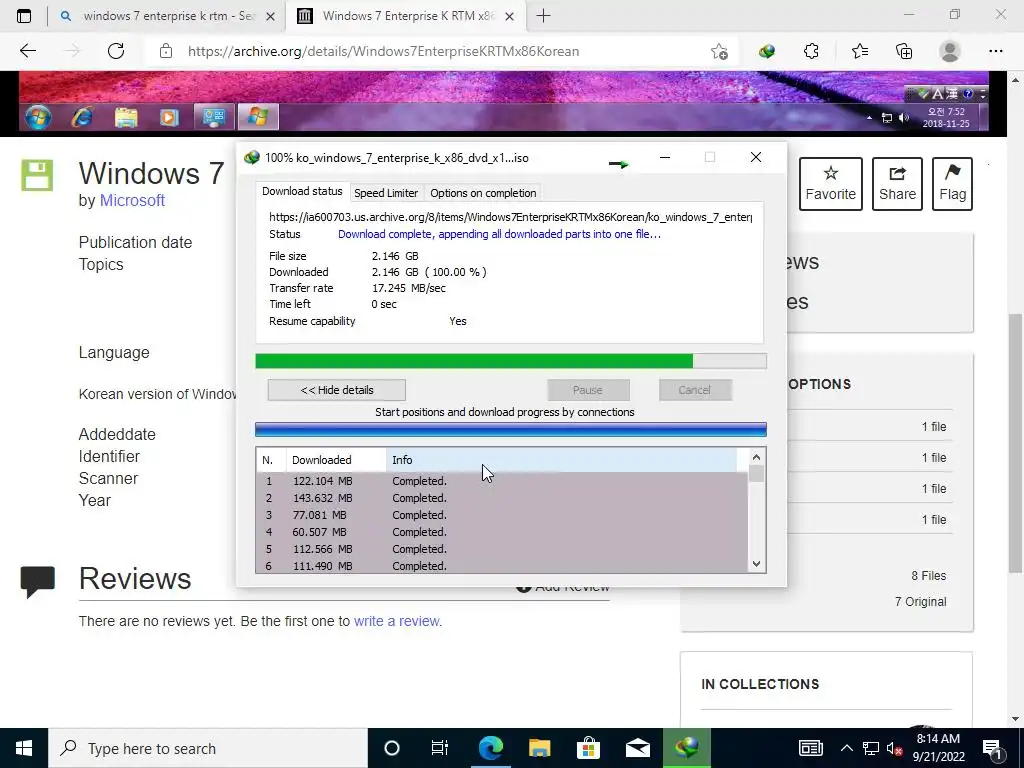Open Edge Settings and more menu
This screenshot has height=768, width=1024.
coord(995,51)
